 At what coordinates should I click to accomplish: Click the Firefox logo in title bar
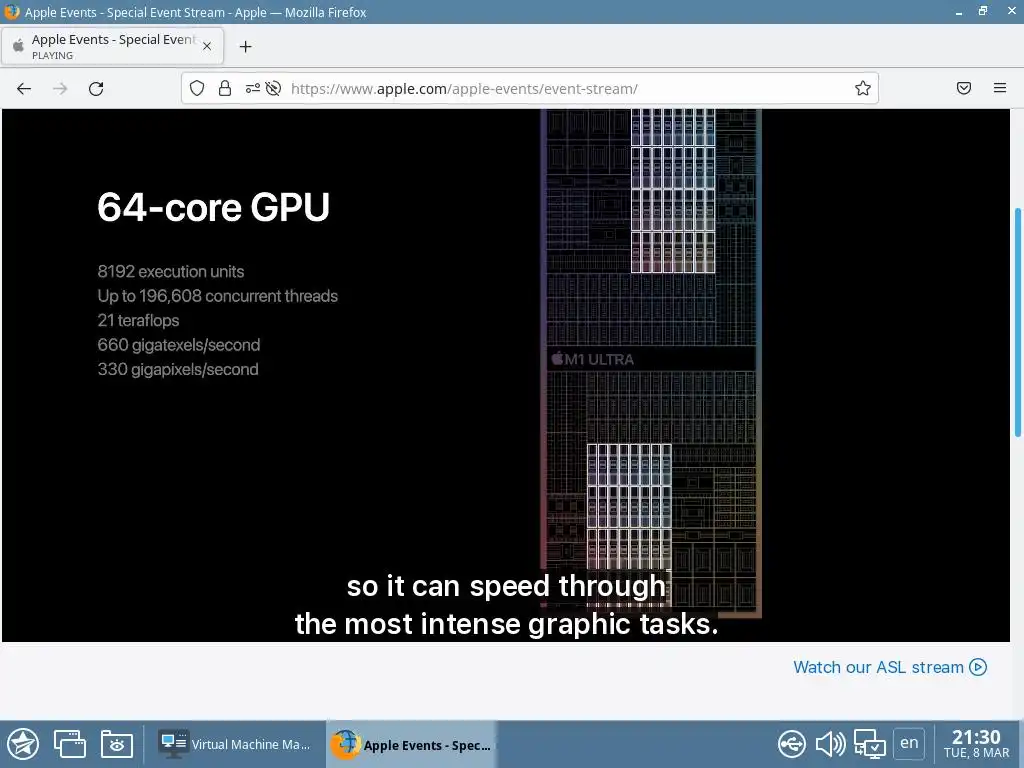12,12
